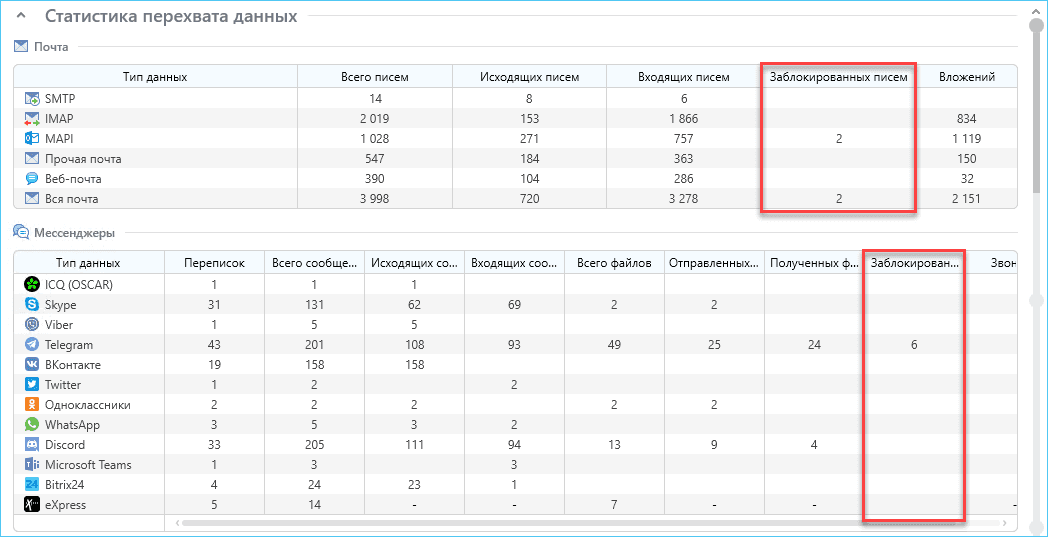Click the Заблокированных писем column header
The image size is (1048, 537).
tap(839, 77)
